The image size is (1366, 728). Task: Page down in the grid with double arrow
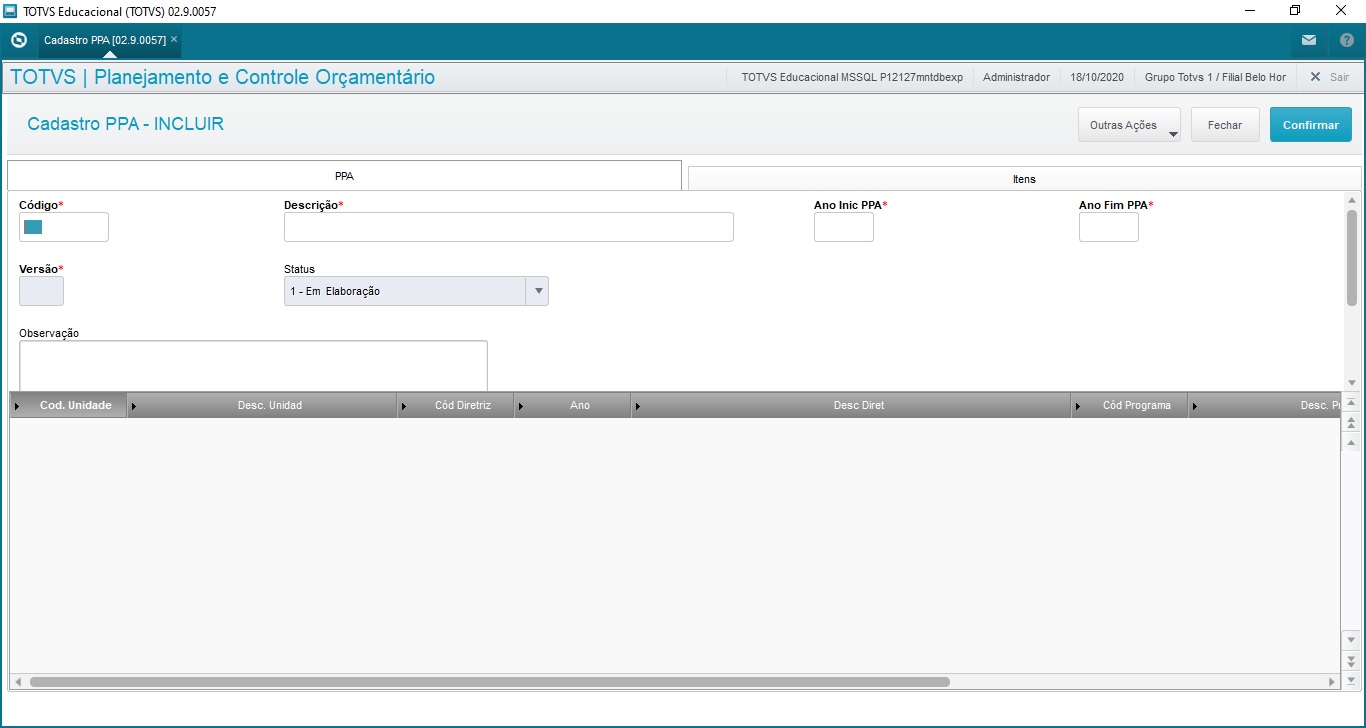tap(1351, 660)
